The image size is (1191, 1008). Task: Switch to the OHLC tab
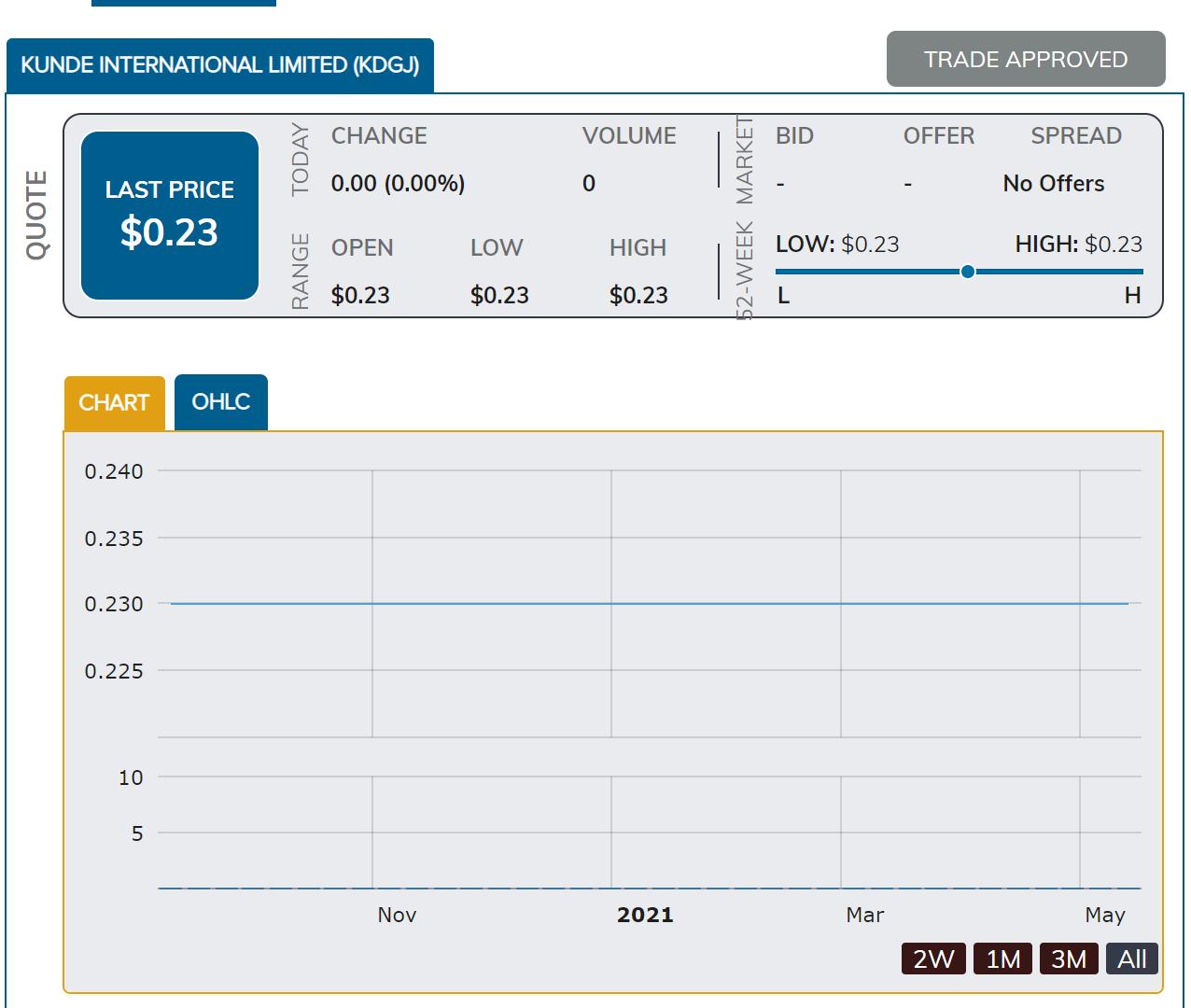pyautogui.click(x=220, y=402)
